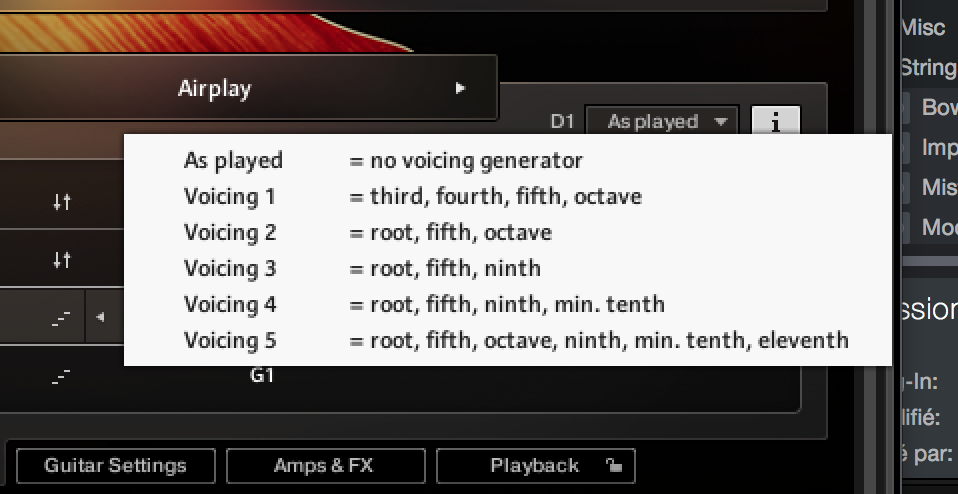Select the Misc item in the right panel
The width and height of the screenshot is (958, 494).
(922, 27)
